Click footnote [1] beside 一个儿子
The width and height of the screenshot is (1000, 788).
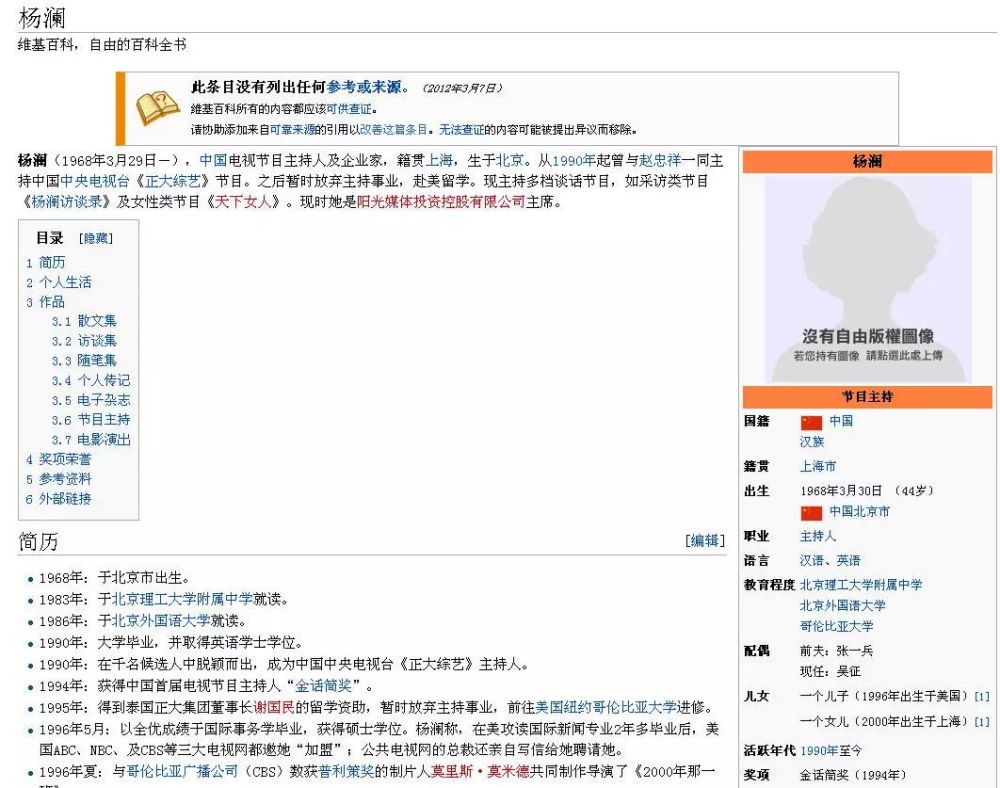click(x=982, y=697)
